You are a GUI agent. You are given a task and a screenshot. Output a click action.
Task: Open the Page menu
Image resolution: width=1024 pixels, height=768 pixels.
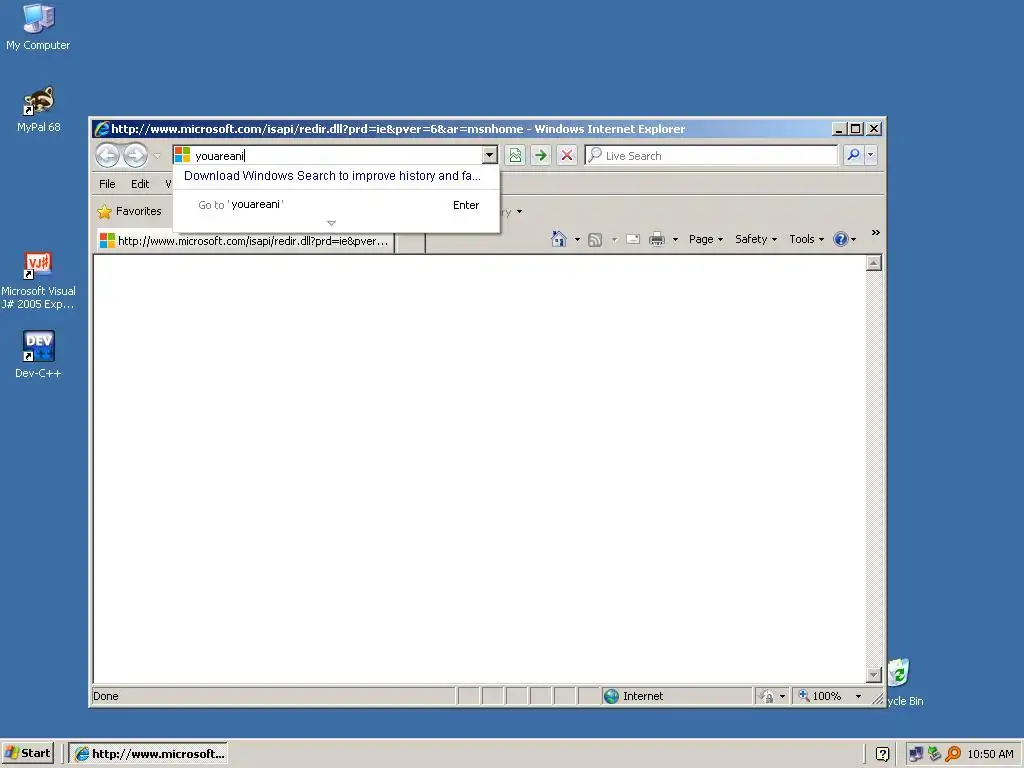pyautogui.click(x=706, y=239)
